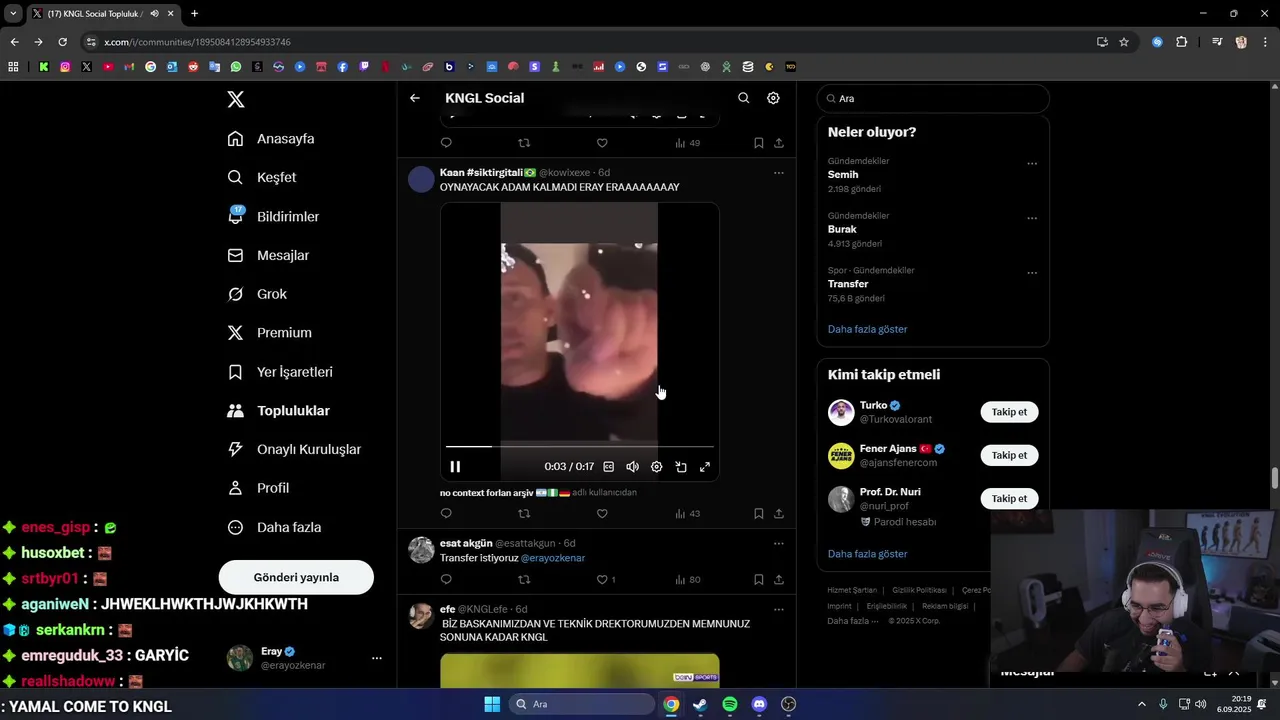Viewport: 1280px width, 720px height.
Task: Repost esat akgün's transfer post
Action: pos(524,580)
